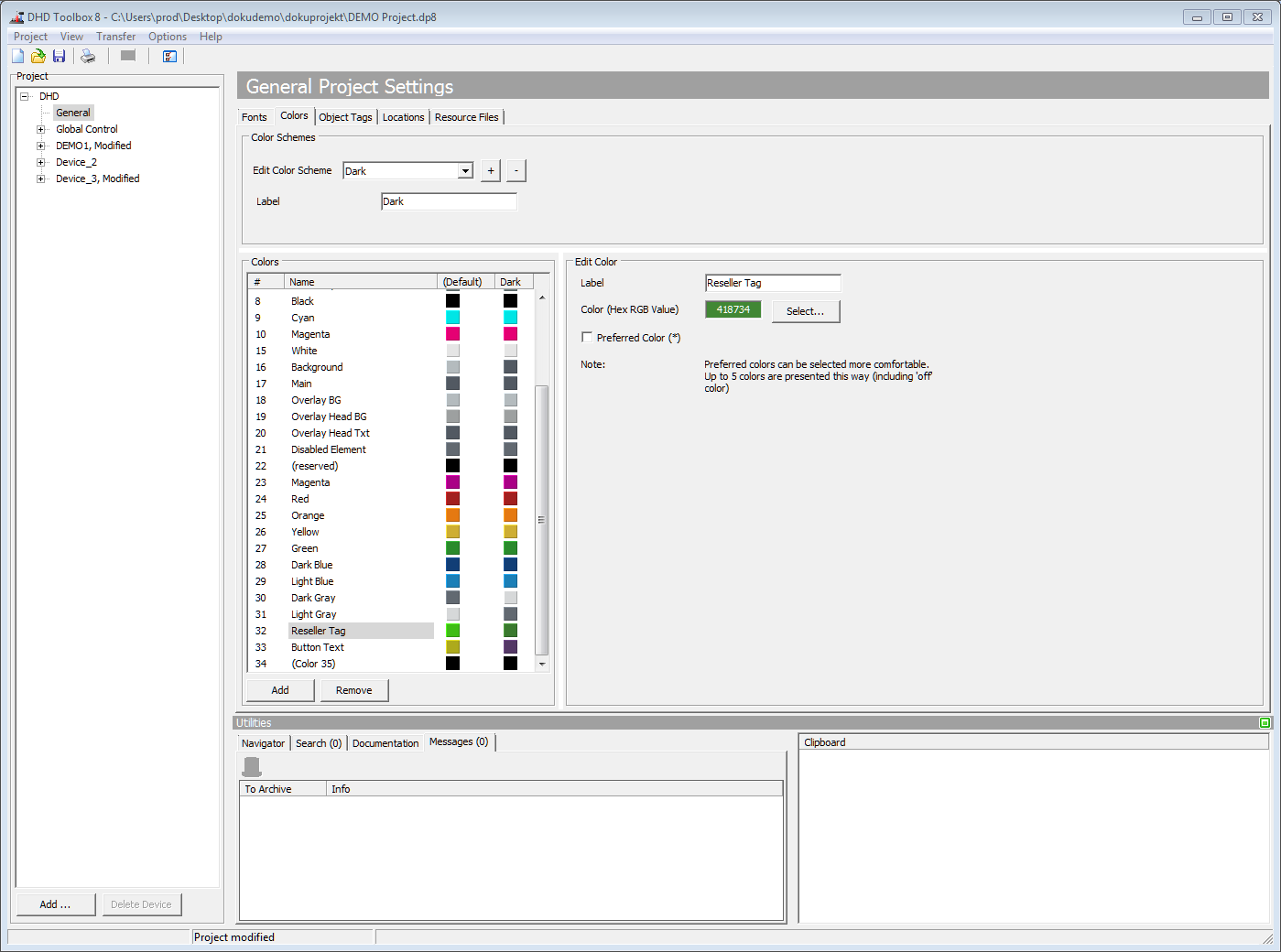This screenshot has width=1281, height=952.
Task: Click the Select button for the color value
Action: [805, 311]
